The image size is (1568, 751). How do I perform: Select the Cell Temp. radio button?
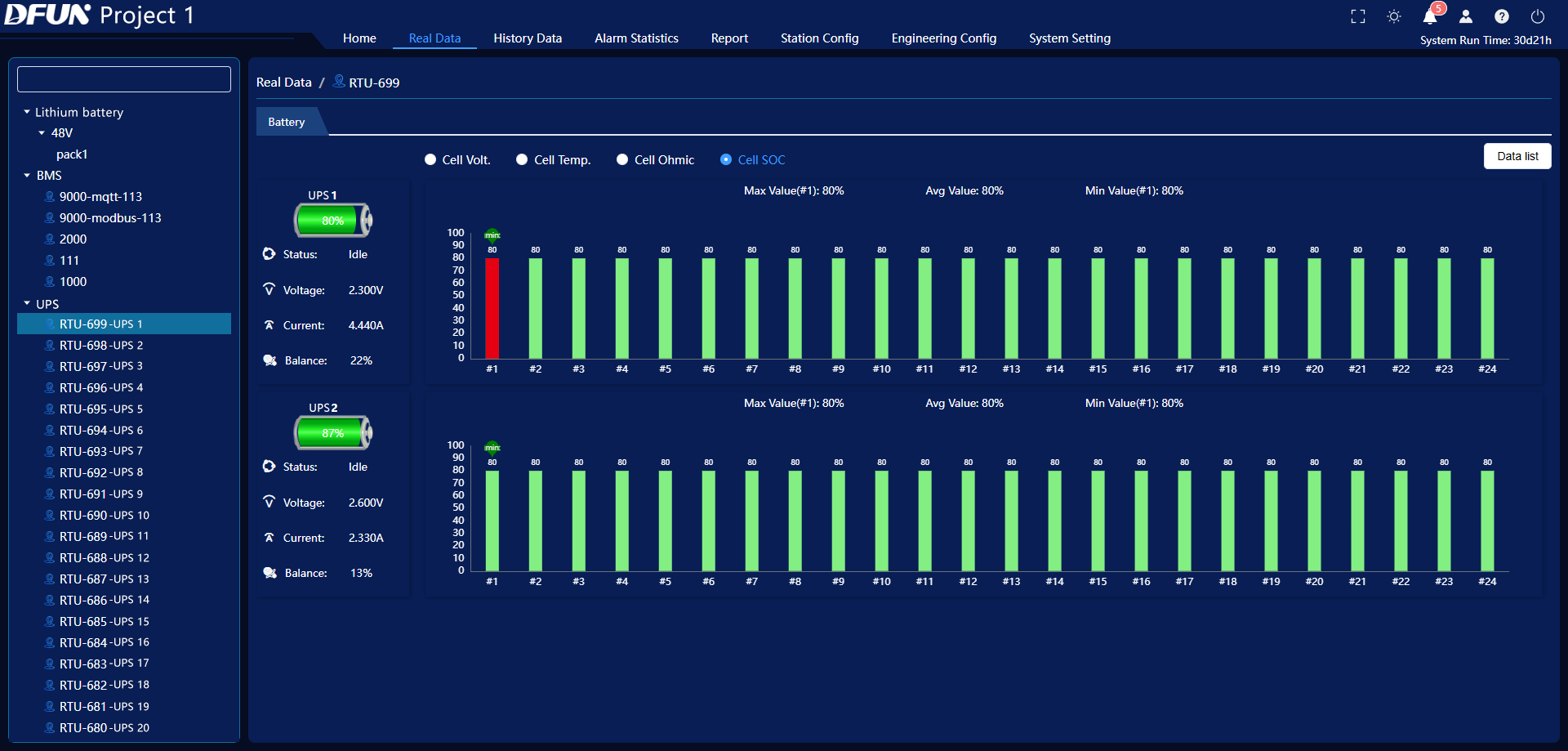[x=522, y=160]
